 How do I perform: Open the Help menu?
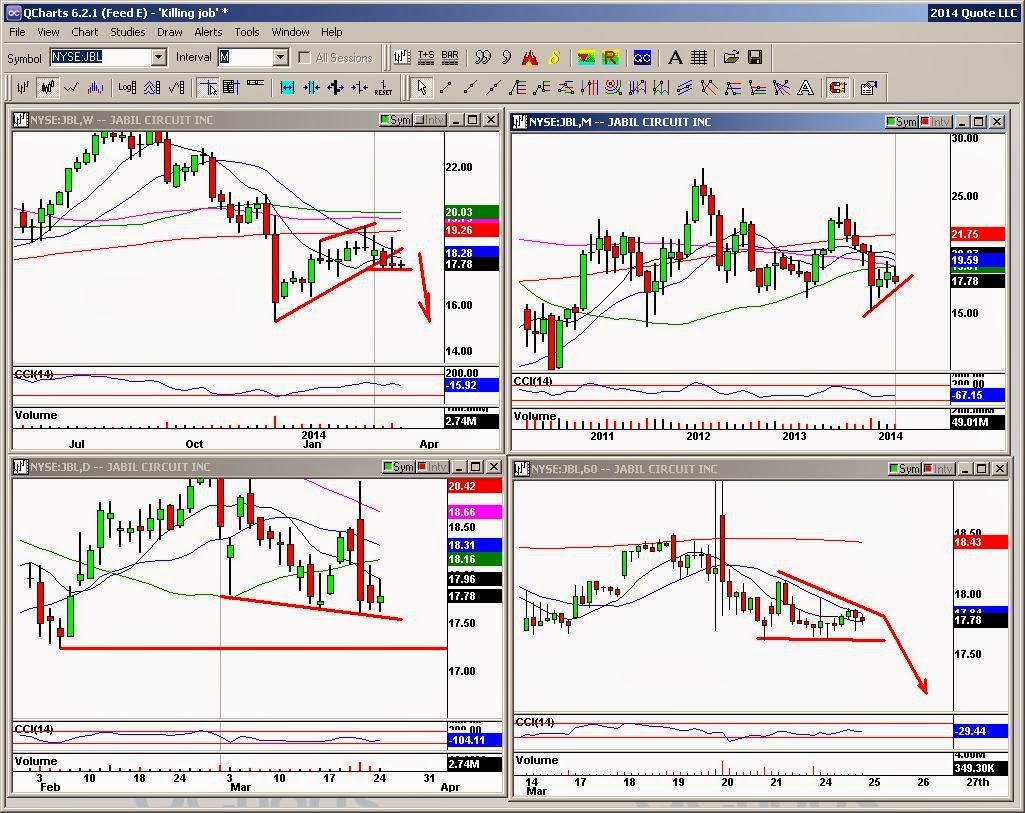click(331, 32)
